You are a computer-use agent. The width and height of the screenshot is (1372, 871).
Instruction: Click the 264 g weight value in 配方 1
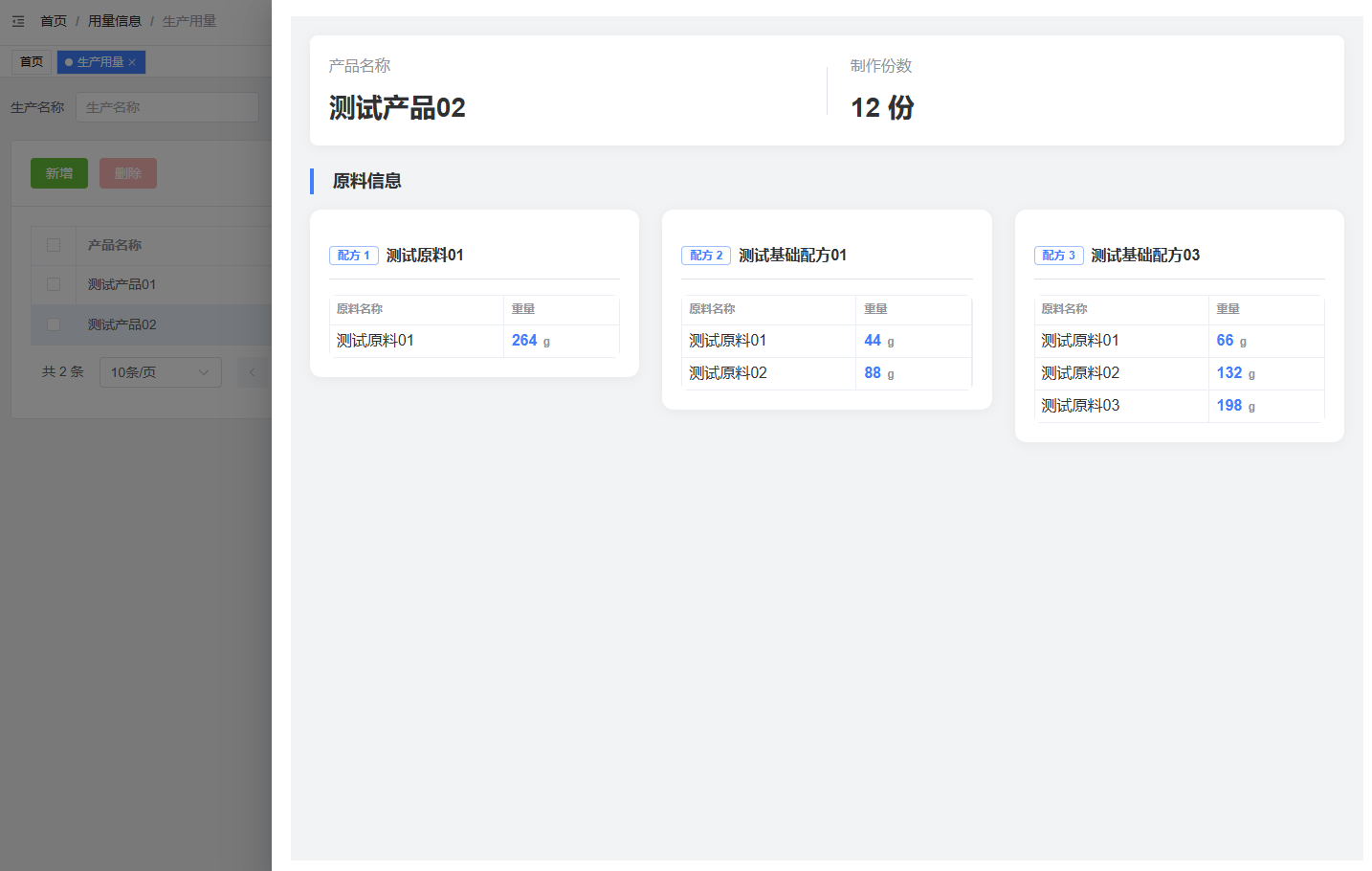[x=530, y=341]
